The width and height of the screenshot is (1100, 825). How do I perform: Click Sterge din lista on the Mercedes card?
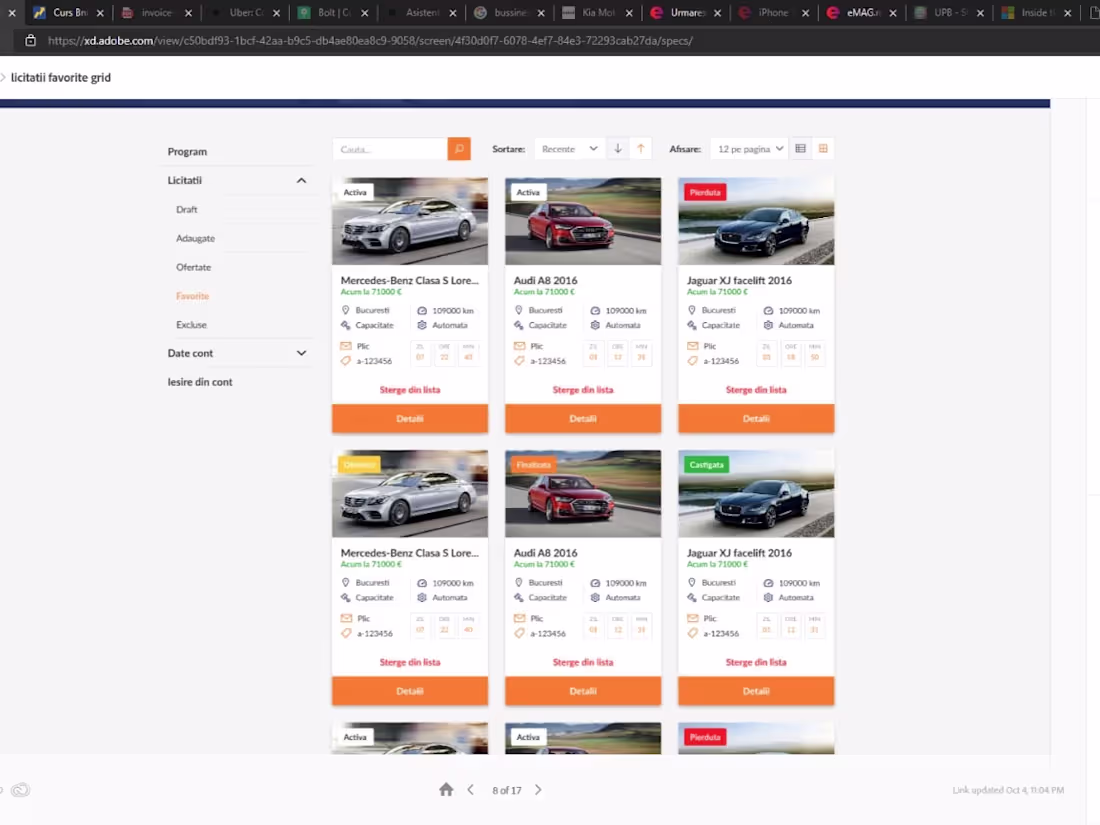point(409,389)
